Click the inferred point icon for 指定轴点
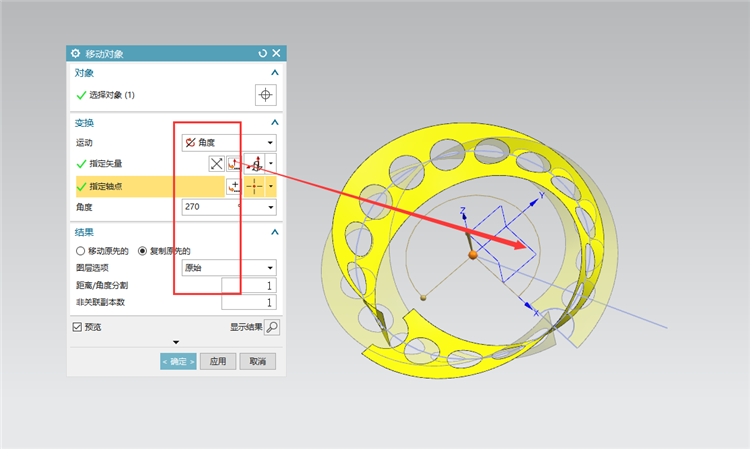750x449 pixels. pos(254,186)
